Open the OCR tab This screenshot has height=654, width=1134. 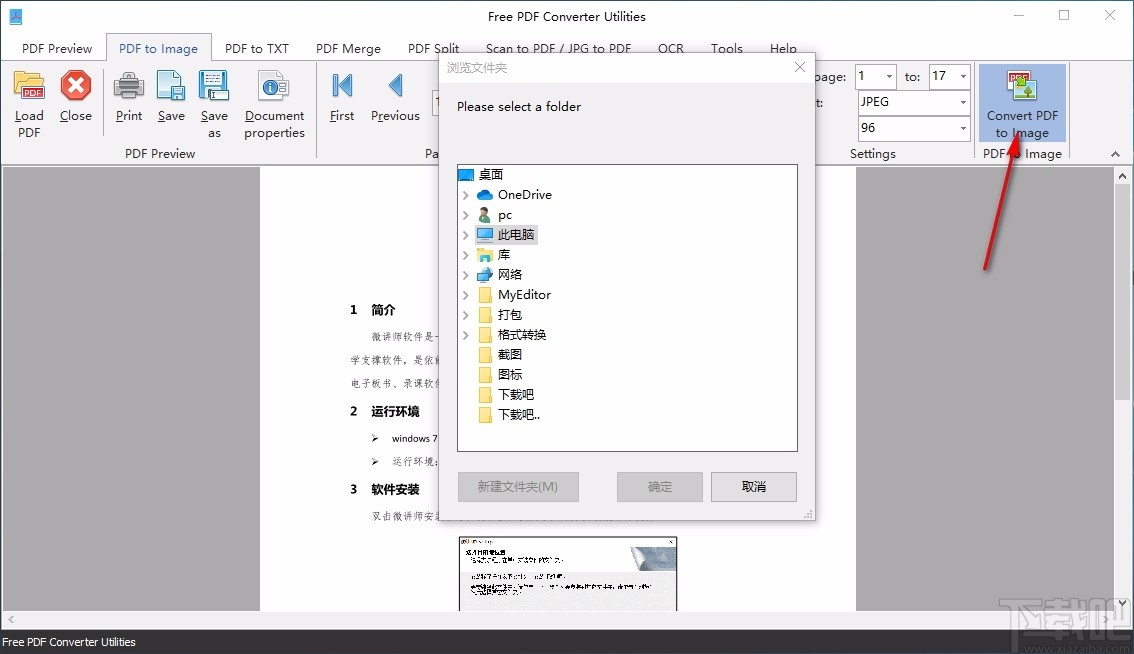click(x=670, y=47)
